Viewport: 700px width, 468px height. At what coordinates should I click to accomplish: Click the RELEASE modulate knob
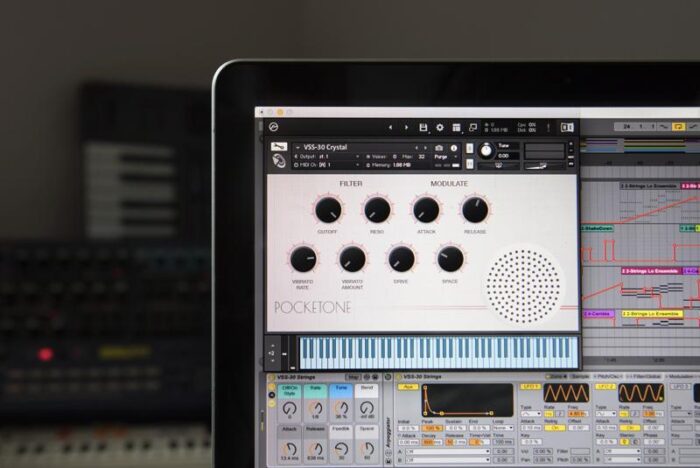[x=475, y=210]
